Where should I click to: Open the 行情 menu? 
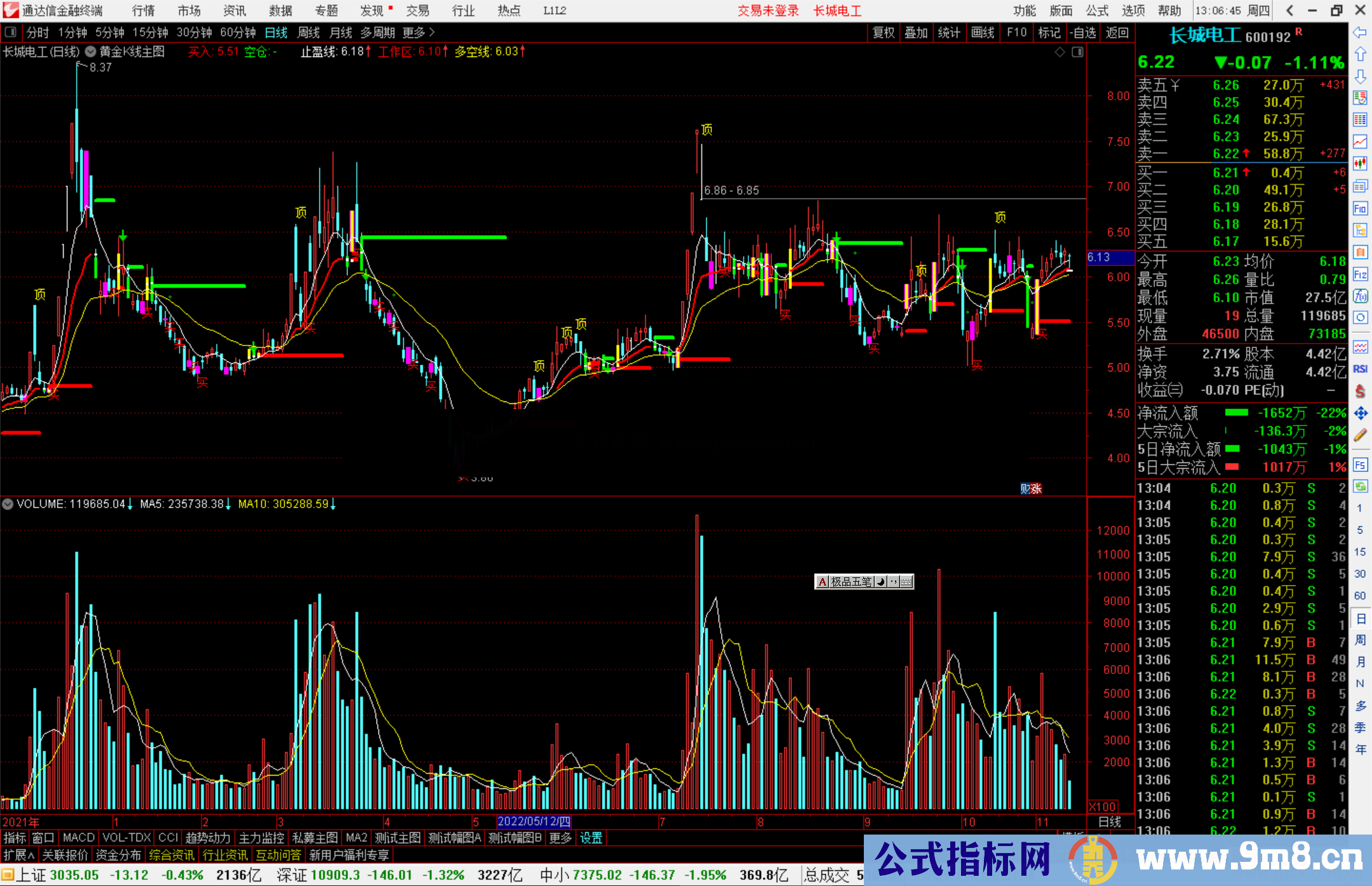coord(144,11)
